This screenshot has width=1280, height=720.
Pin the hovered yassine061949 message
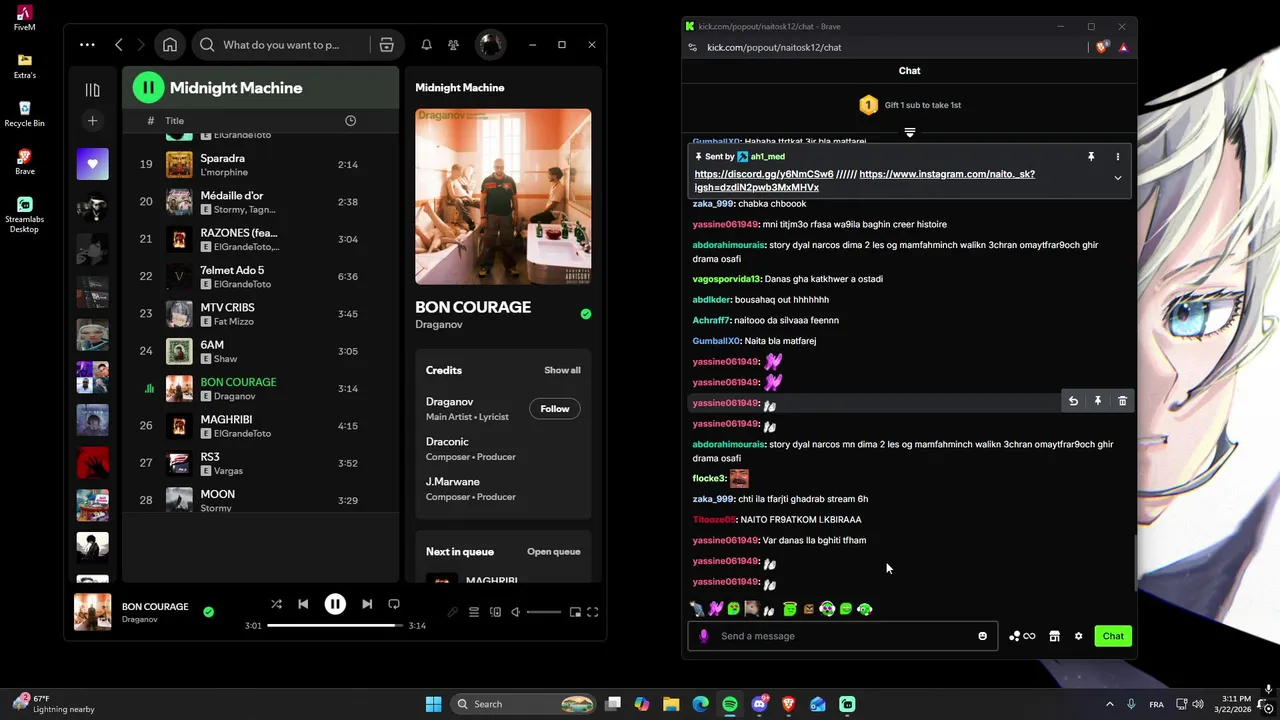click(x=1097, y=401)
